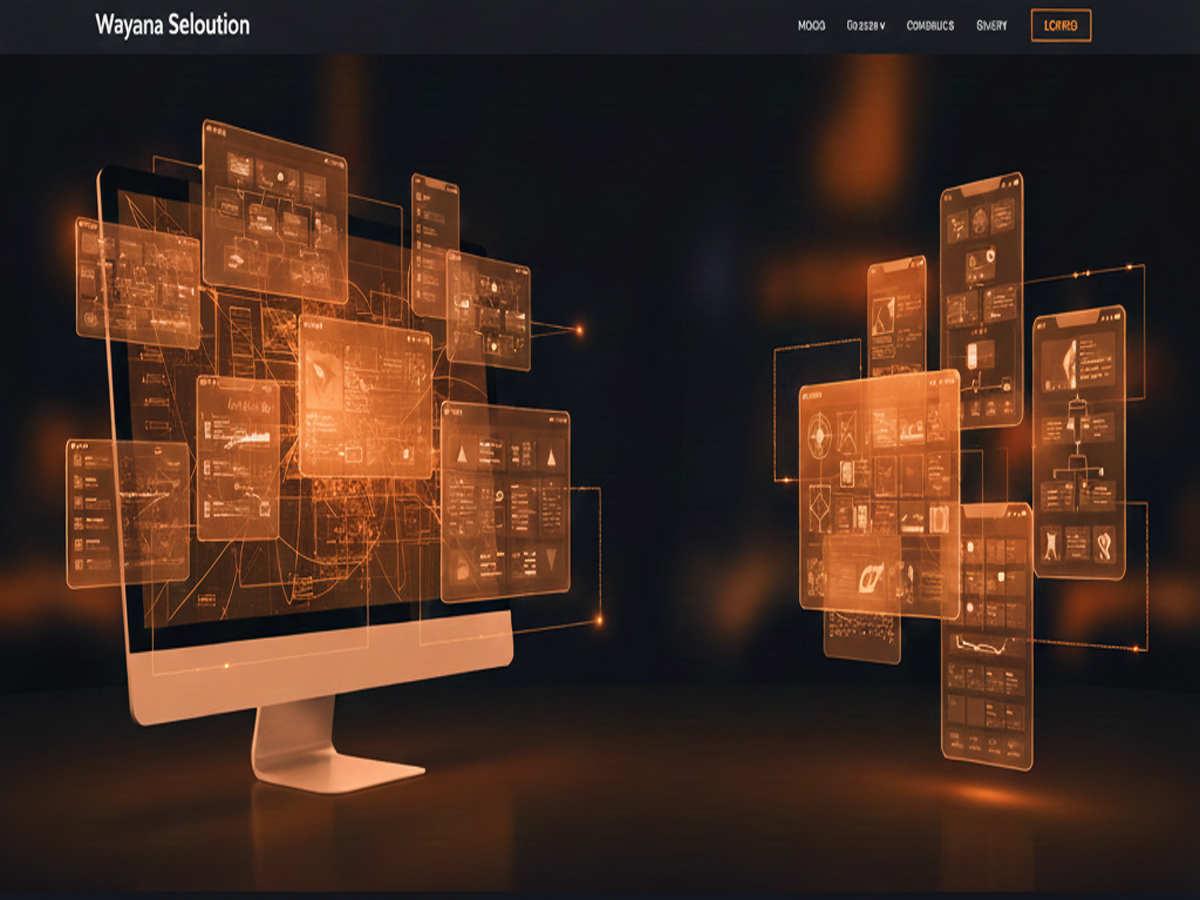Click the Wayana Seloution logo text

172,25
